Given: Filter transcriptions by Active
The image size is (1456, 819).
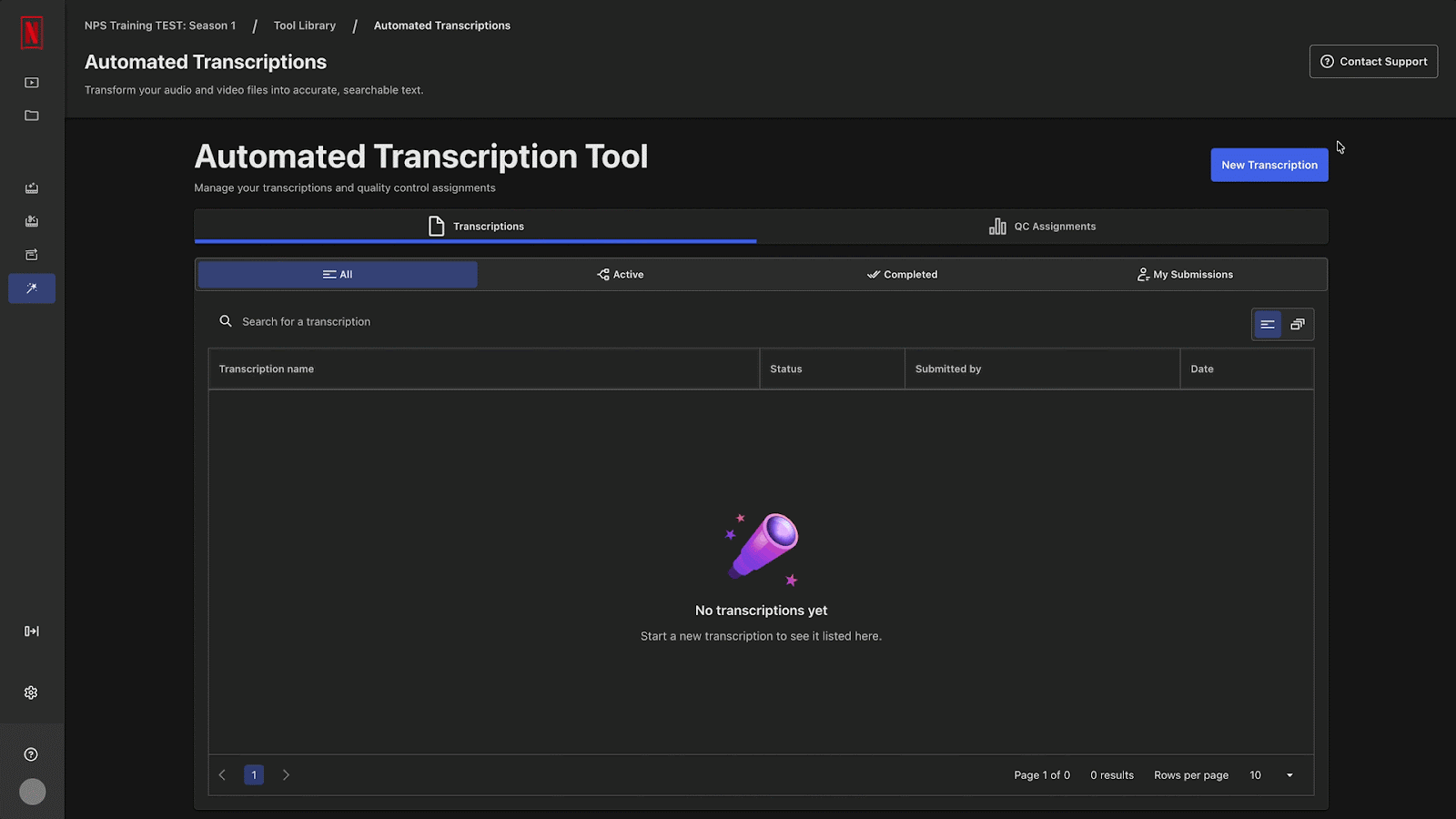Looking at the screenshot, I should (621, 275).
